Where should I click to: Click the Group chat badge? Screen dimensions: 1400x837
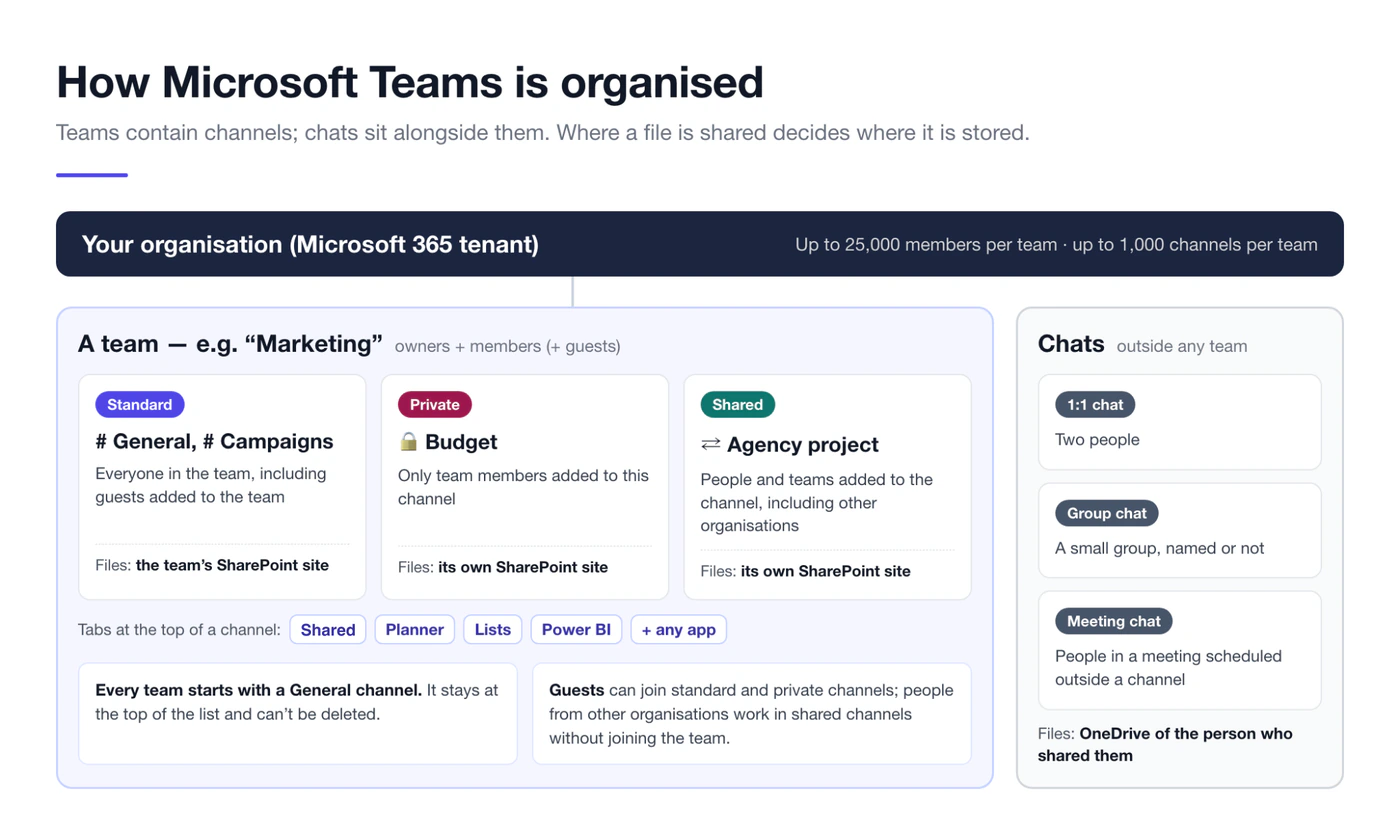coord(1107,513)
